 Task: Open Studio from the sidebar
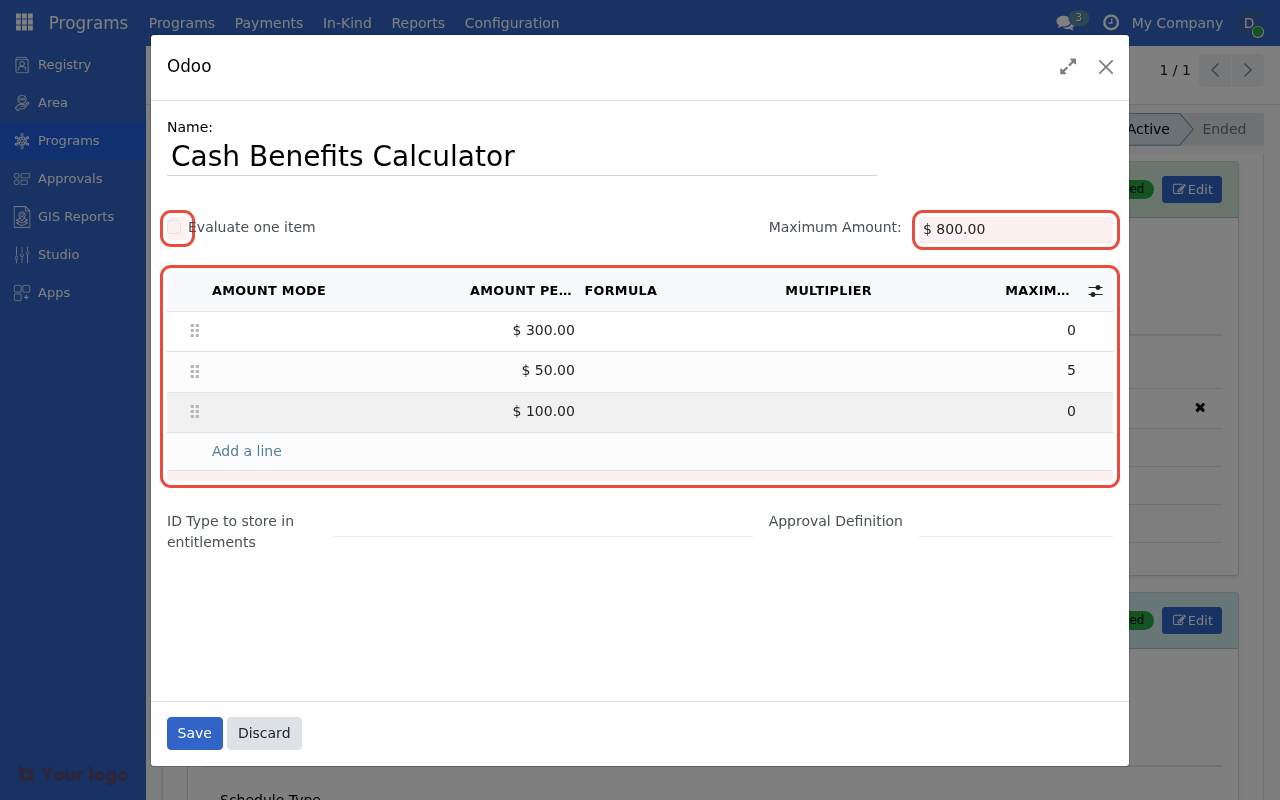[57, 254]
